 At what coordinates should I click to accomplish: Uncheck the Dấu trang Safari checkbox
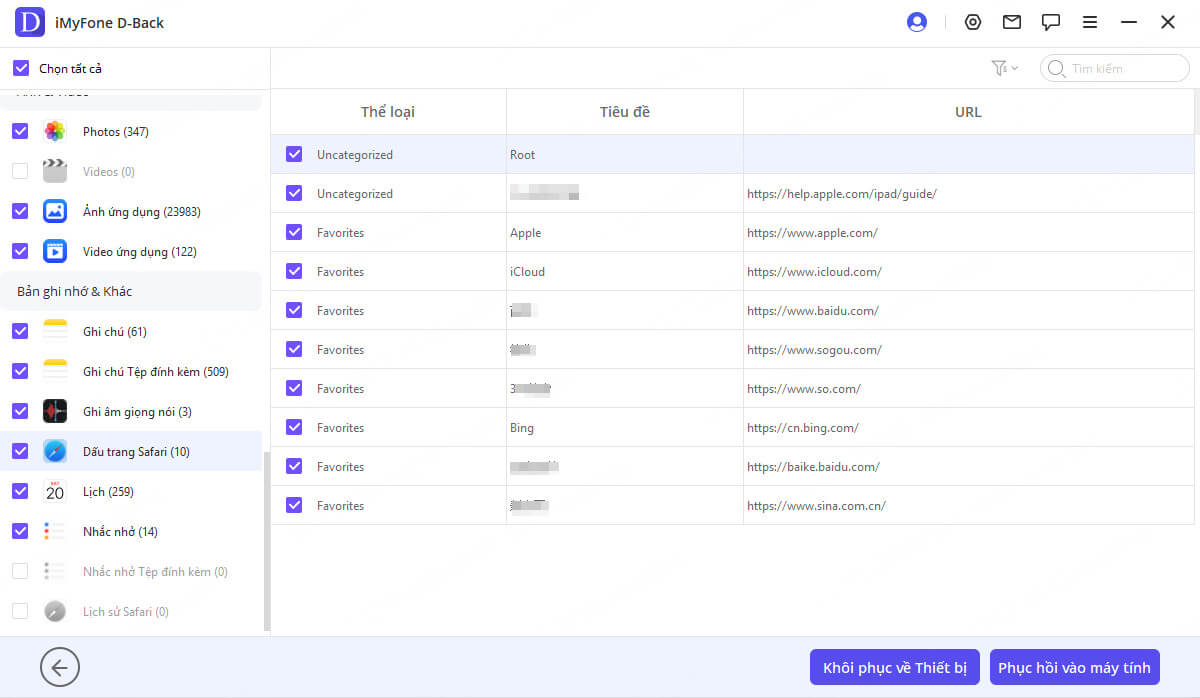[20, 451]
